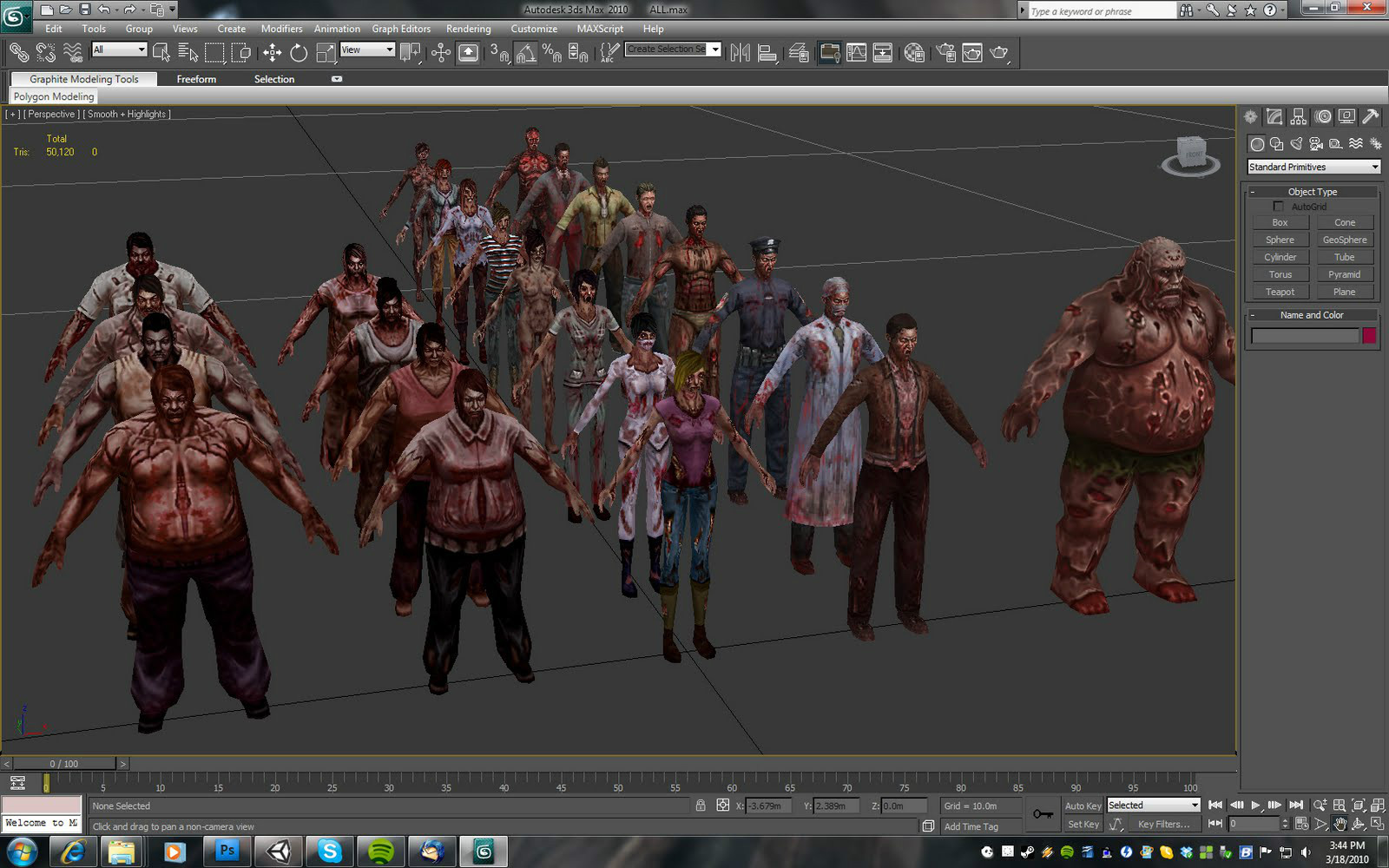1389x868 pixels.
Task: Open the Material Editor icon
Action: [x=914, y=53]
